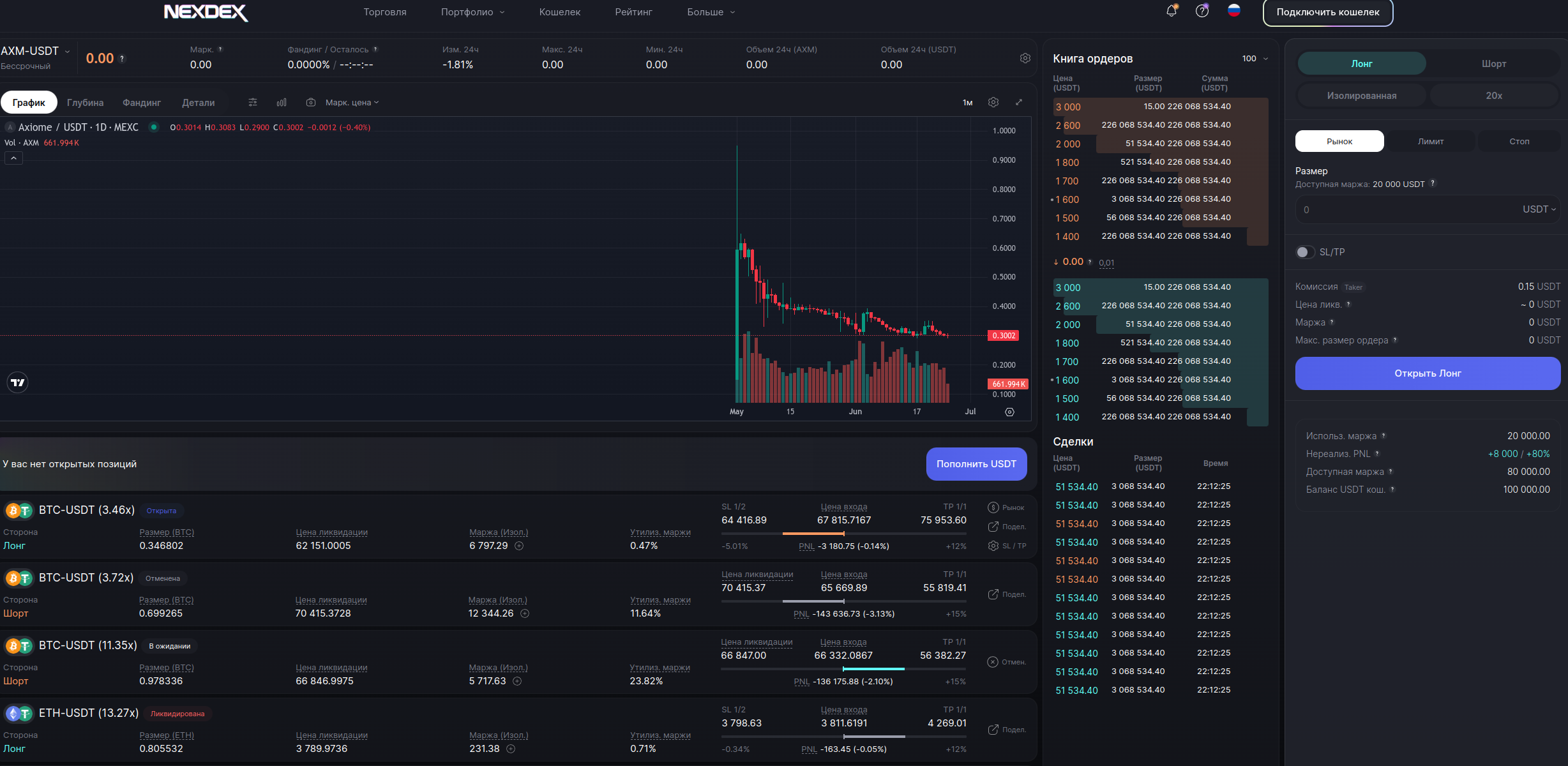Click the TradingView logo on the chart
Image resolution: width=1568 pixels, height=766 pixels.
pyautogui.click(x=17, y=382)
